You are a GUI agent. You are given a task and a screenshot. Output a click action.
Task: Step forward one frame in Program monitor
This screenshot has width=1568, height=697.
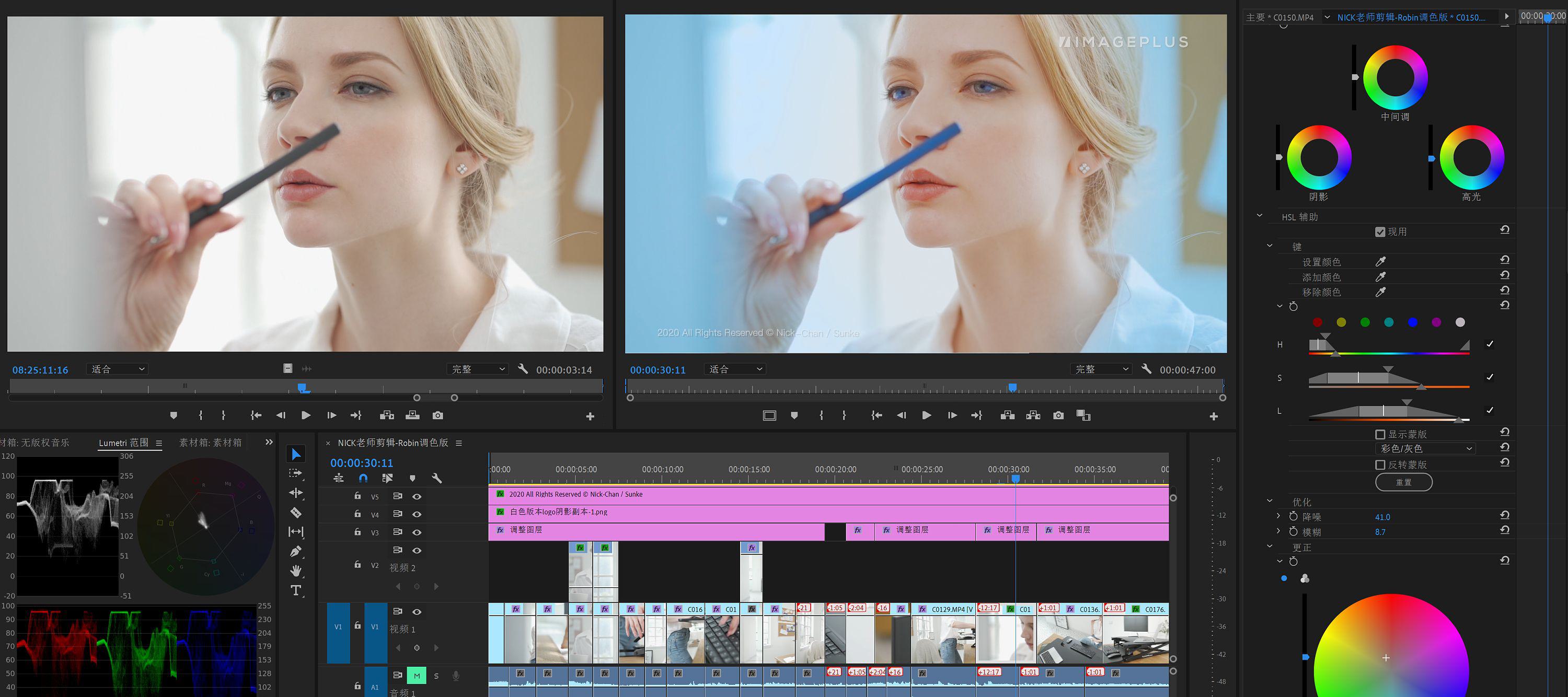[952, 415]
